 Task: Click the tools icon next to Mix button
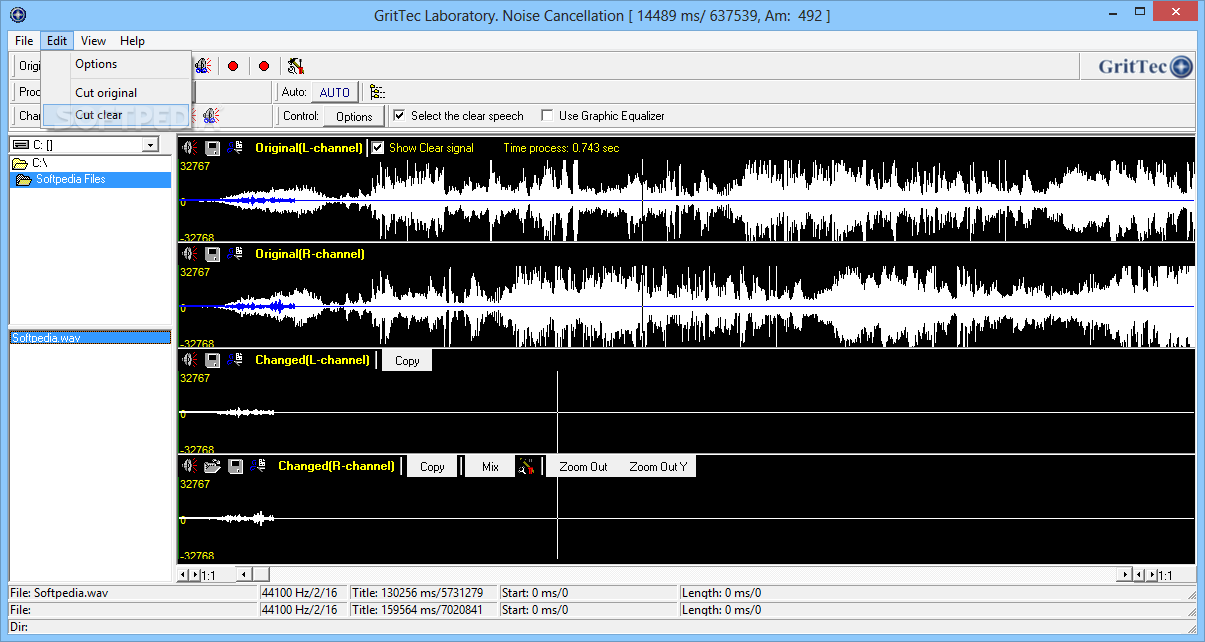528,466
